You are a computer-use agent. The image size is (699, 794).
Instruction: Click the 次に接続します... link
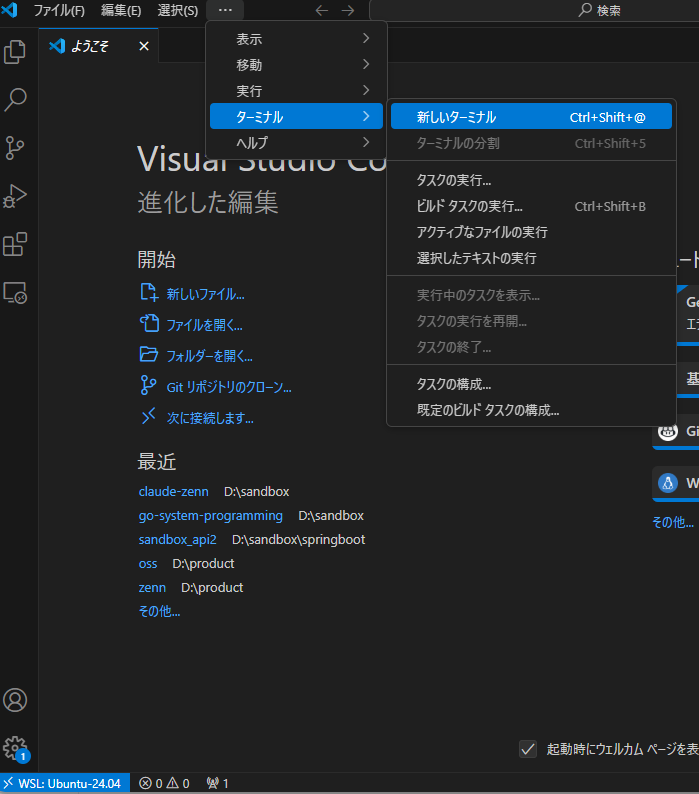(210, 418)
